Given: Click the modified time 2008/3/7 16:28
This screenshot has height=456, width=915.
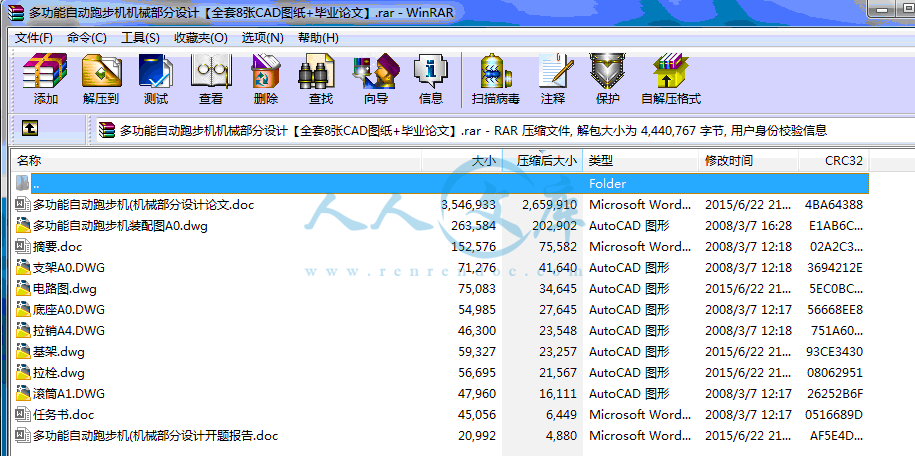Looking at the screenshot, I should pyautogui.click(x=748, y=225).
